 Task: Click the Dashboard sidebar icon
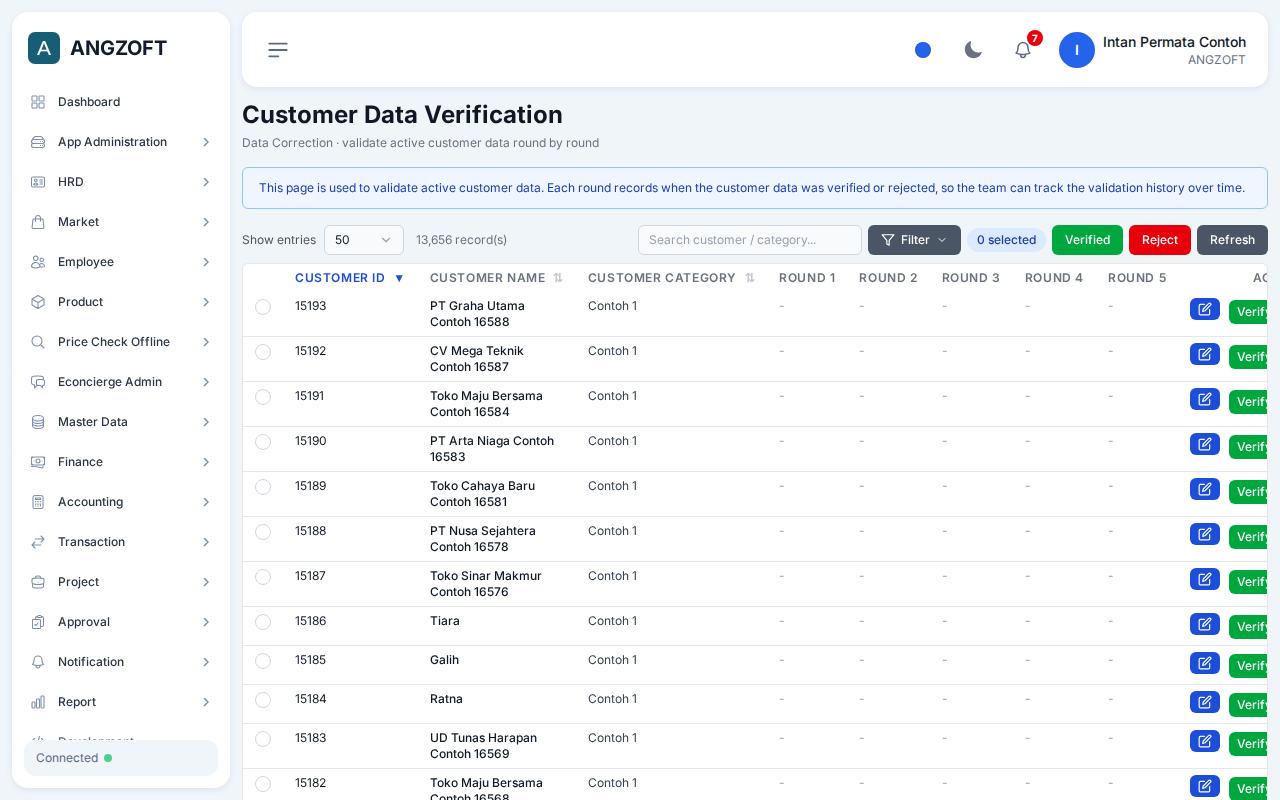38,102
